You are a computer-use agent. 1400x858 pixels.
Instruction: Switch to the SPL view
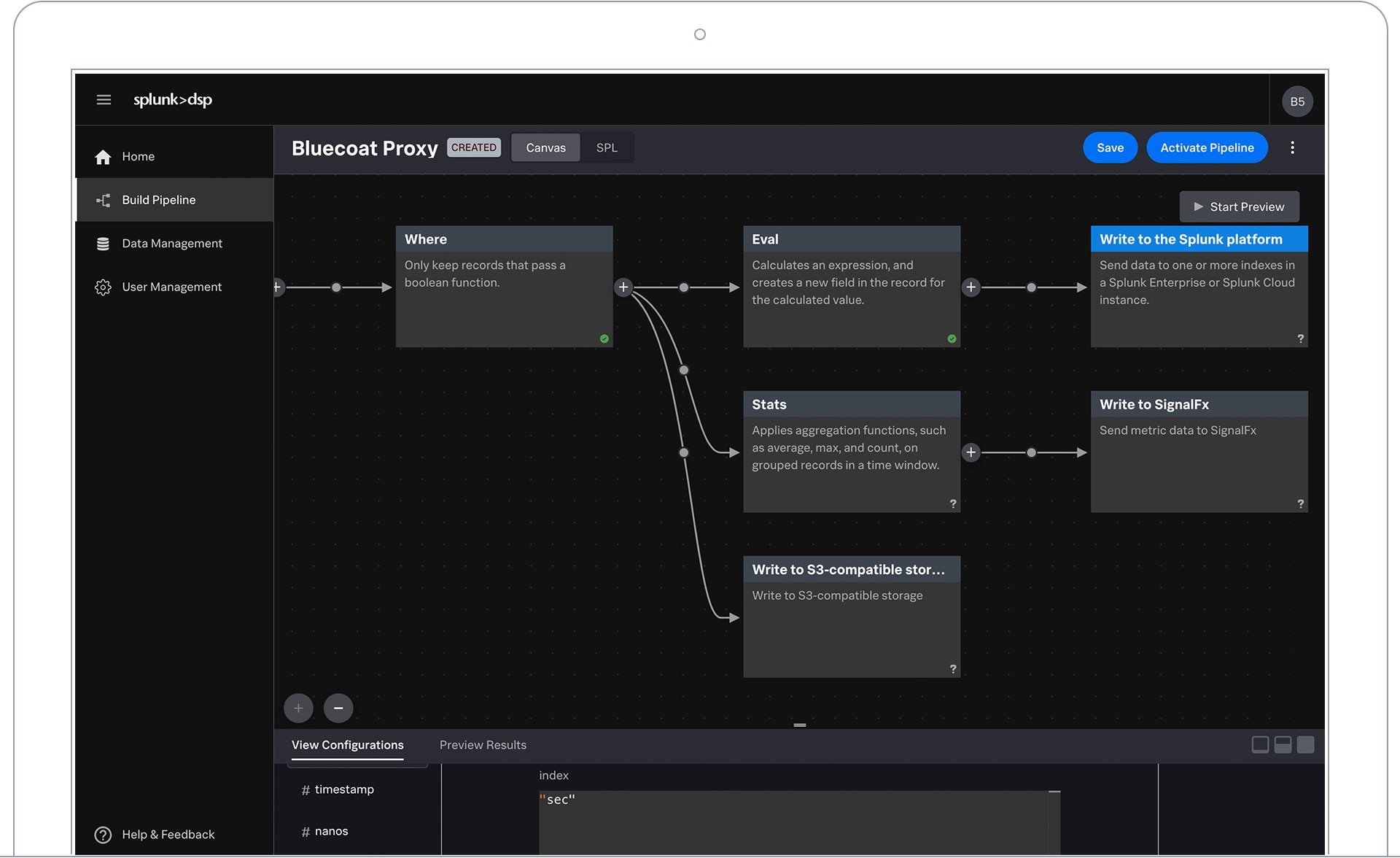tap(607, 148)
